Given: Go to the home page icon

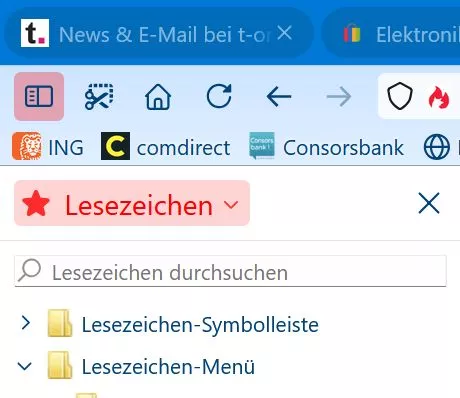Looking at the screenshot, I should click(158, 97).
